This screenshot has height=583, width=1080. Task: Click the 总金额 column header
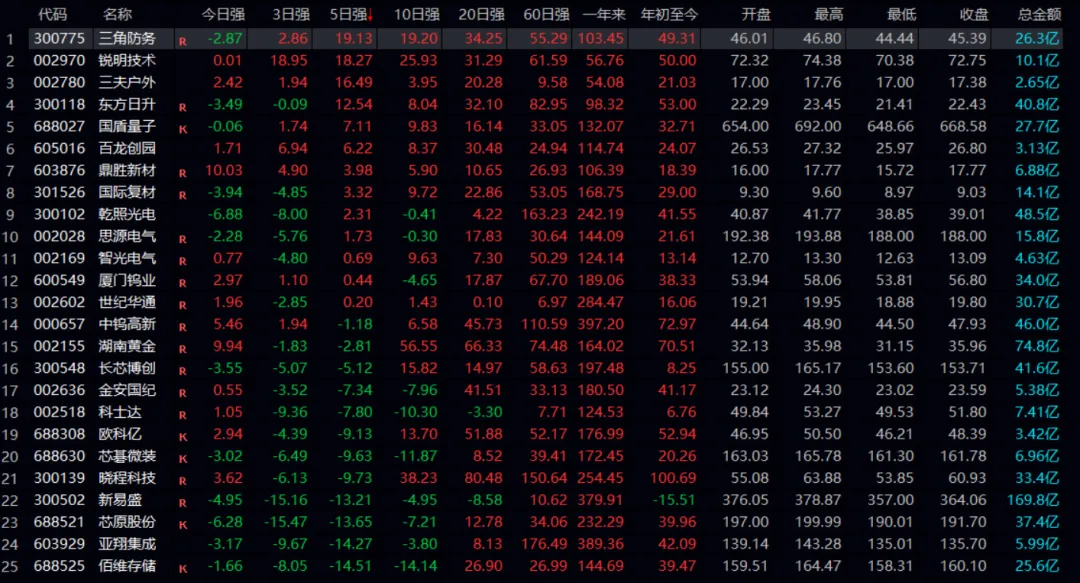click(1039, 14)
